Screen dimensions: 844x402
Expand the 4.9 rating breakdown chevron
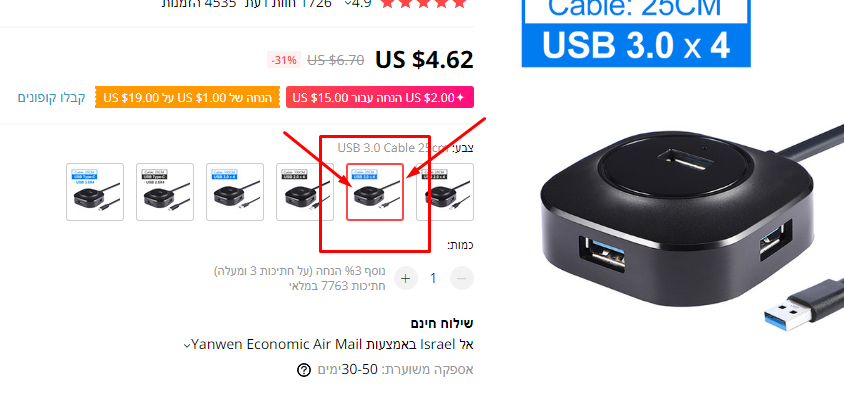click(348, 4)
